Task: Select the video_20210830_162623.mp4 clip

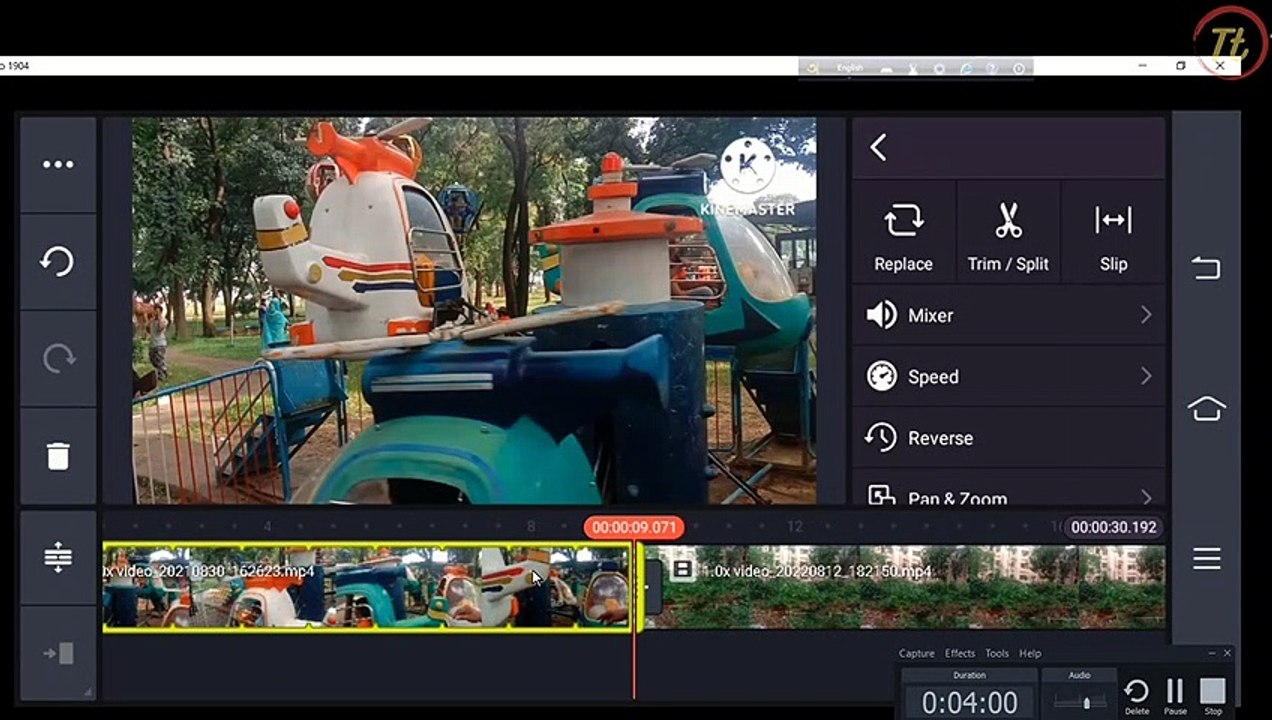Action: coord(367,587)
